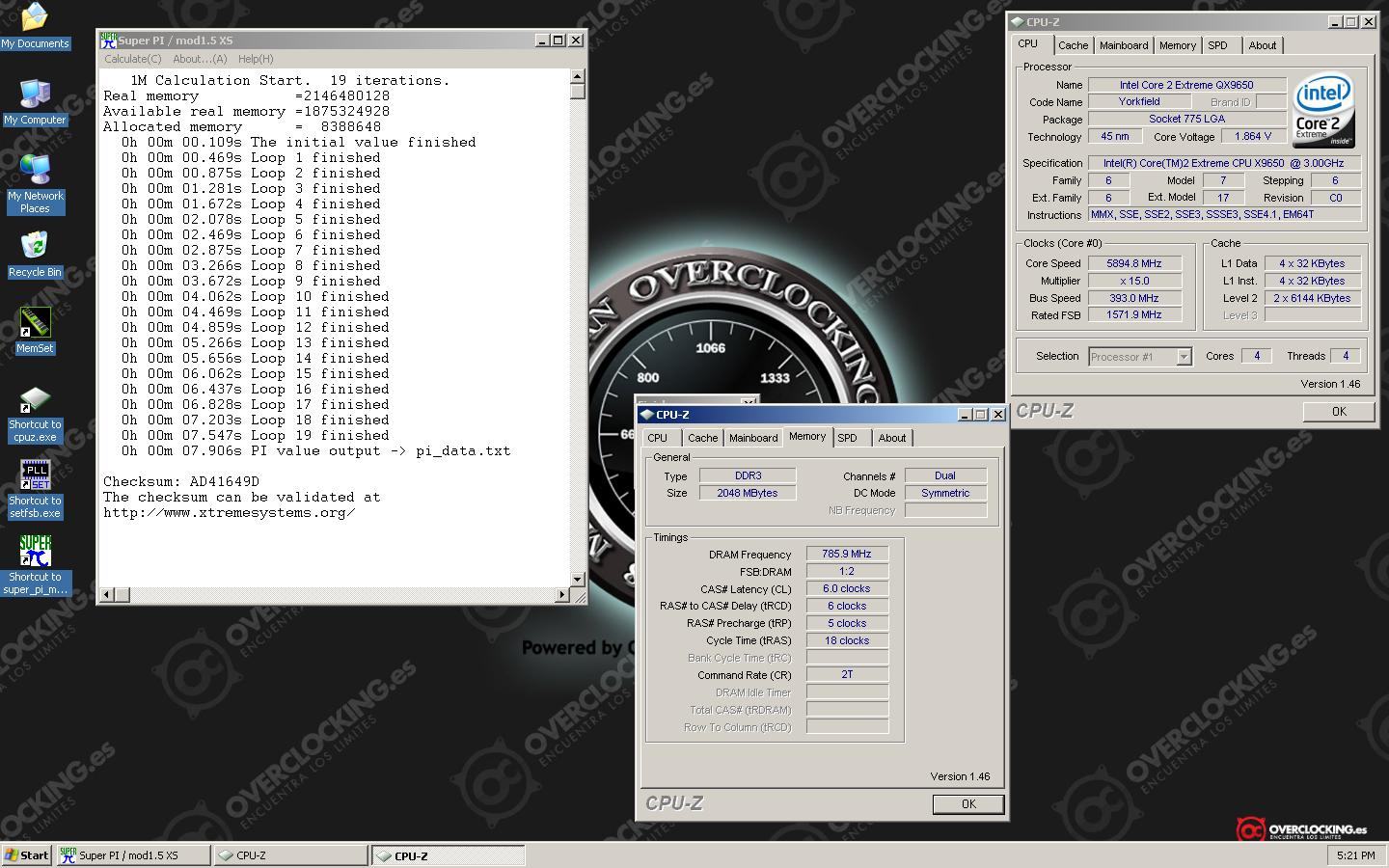Click the FSB:DRAM 1:2 field

click(847, 571)
